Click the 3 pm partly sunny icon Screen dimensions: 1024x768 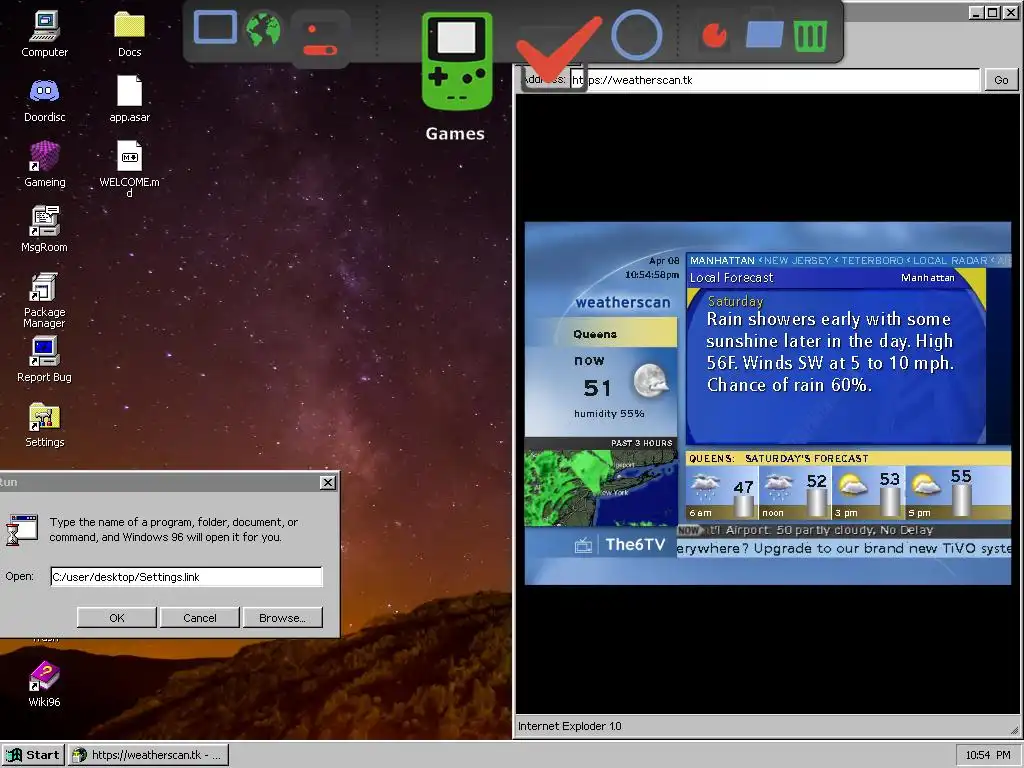(x=853, y=485)
